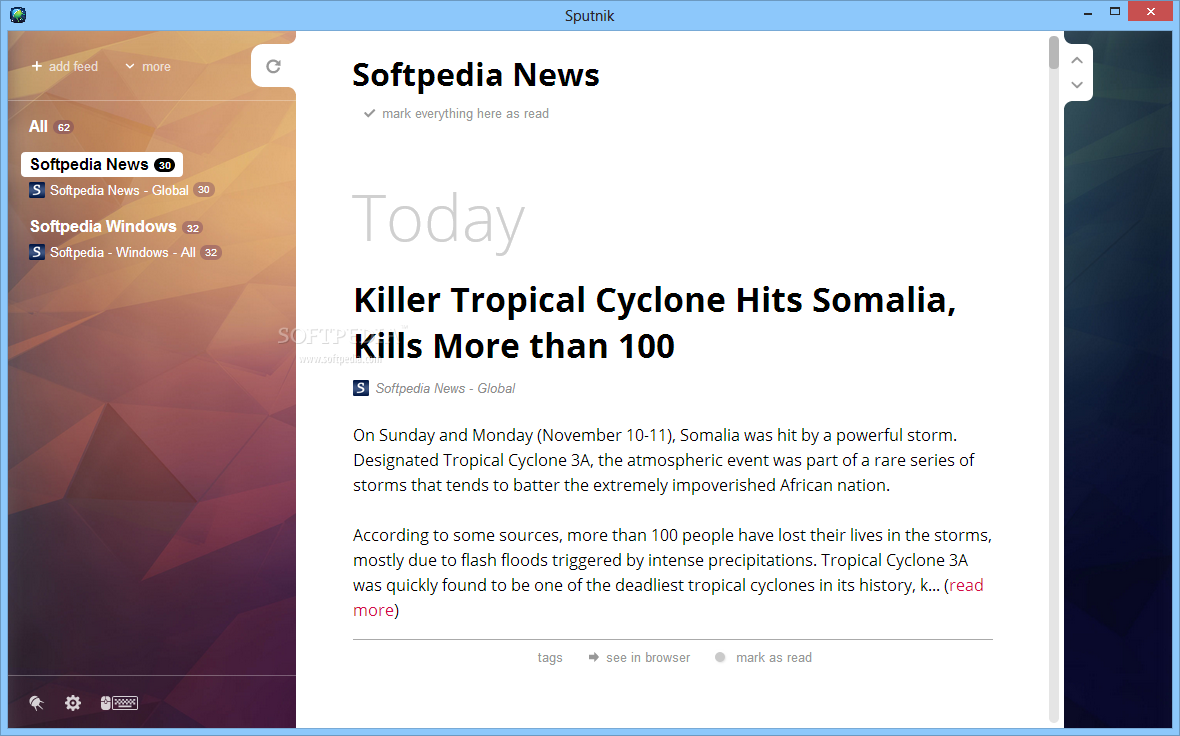Click the article list scrollbar thumb
Viewport: 1180px width, 736px height.
coord(1054,53)
